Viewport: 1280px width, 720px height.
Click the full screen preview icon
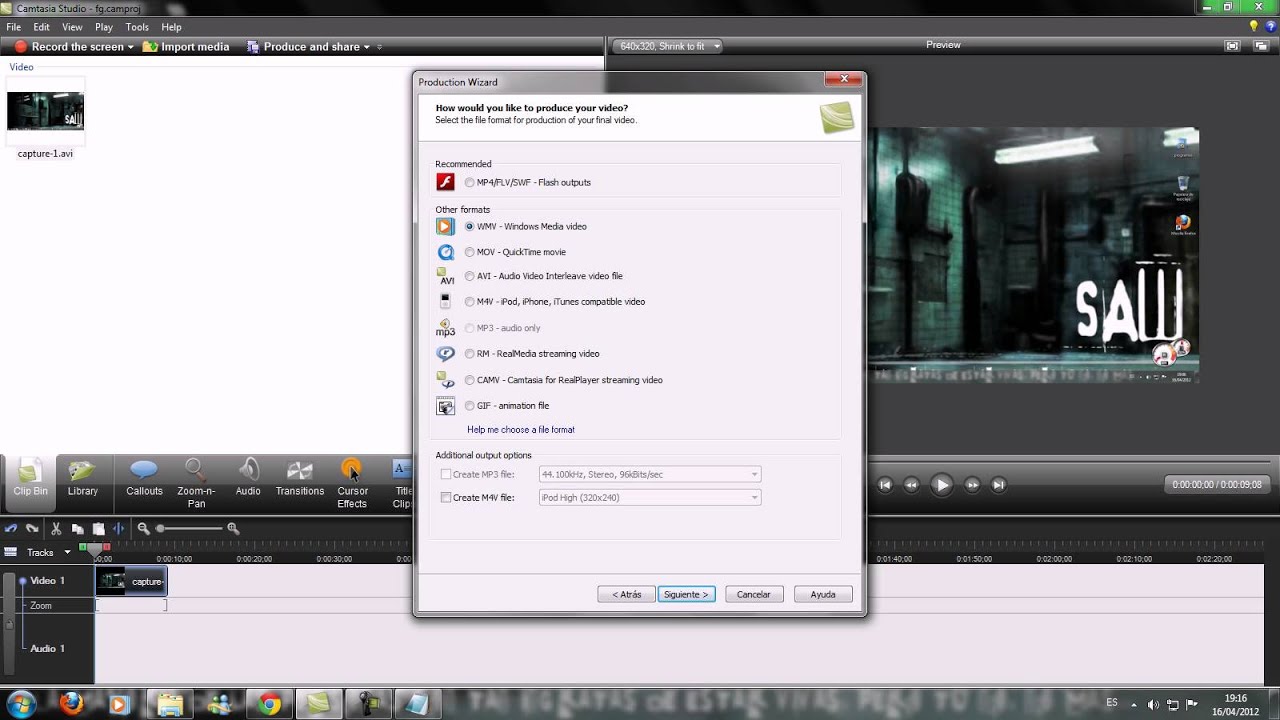point(1233,46)
